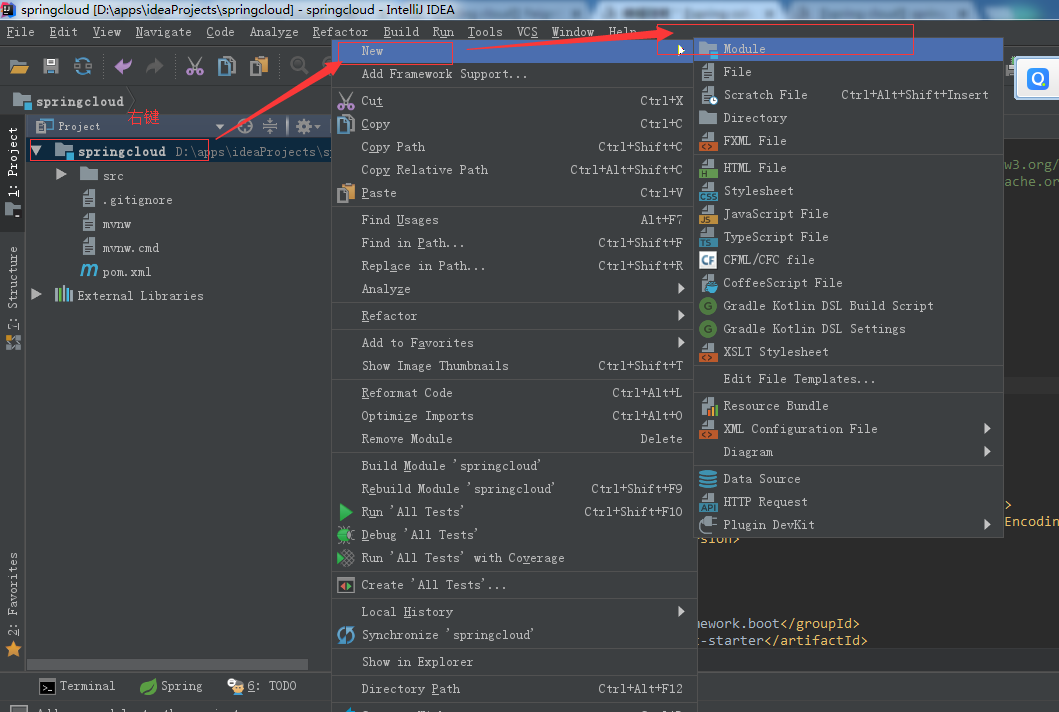The image size is (1059, 712).
Task: Click the Redo arrow icon
Action: pos(155,66)
